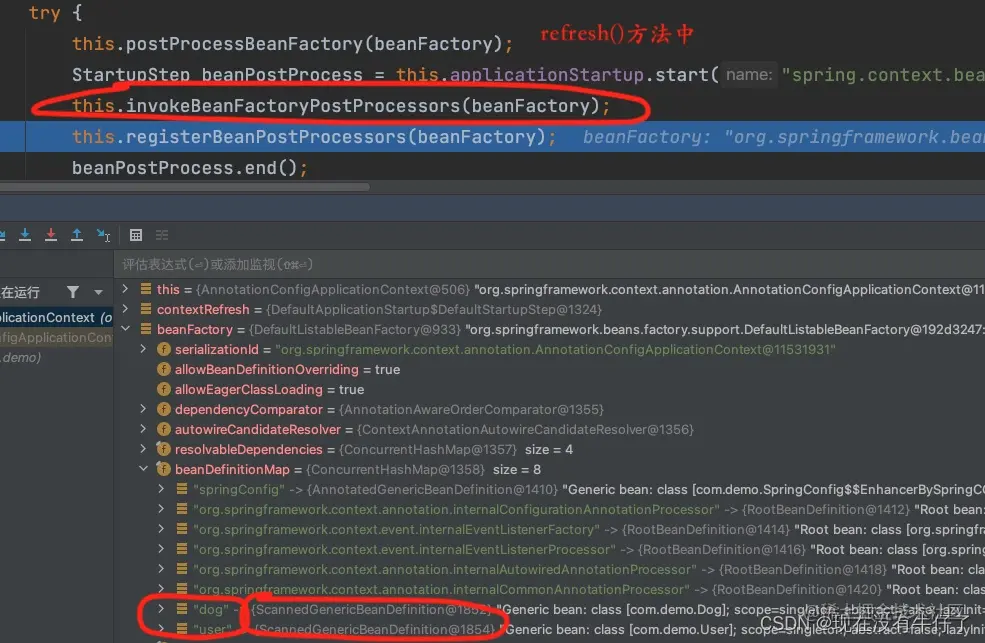Select allowBeanDefinitionOverriding = true row
Viewport: 985px width, 643px height.
click(x=550, y=369)
